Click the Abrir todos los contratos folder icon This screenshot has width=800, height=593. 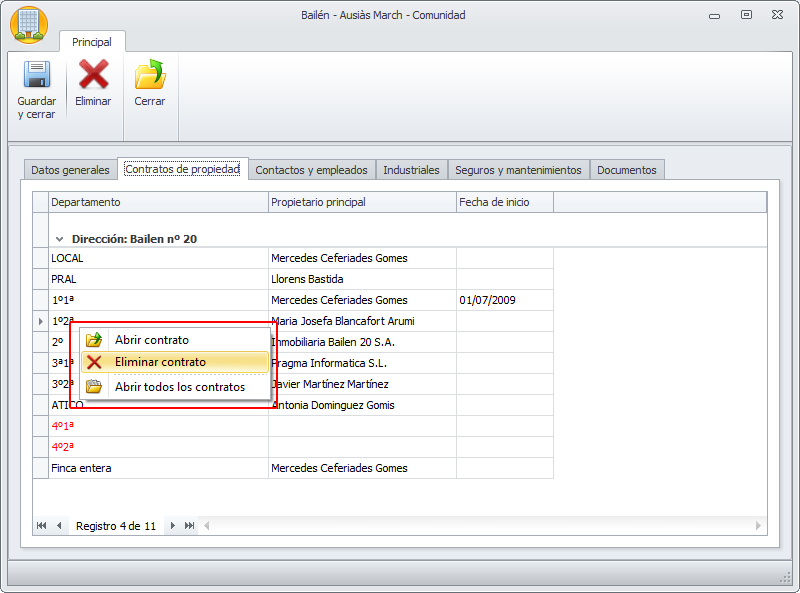click(94, 386)
